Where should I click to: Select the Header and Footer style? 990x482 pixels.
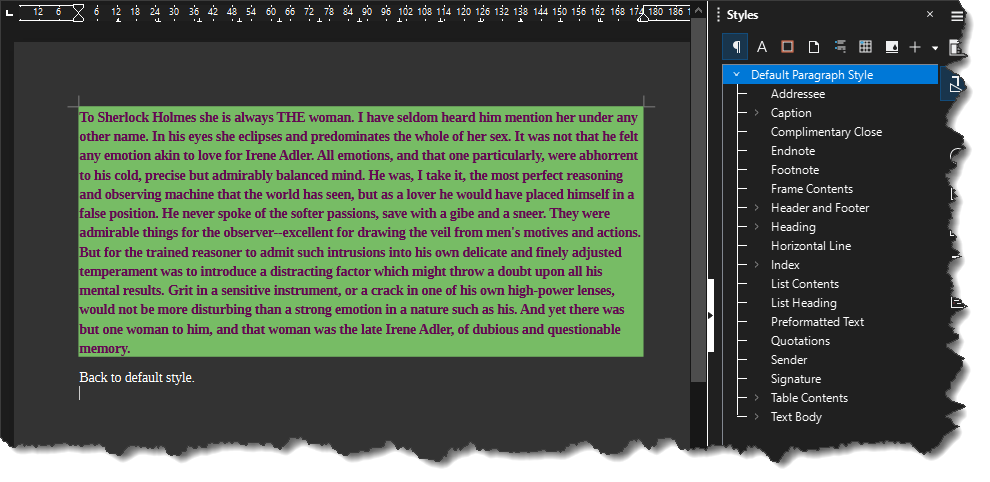[820, 208]
